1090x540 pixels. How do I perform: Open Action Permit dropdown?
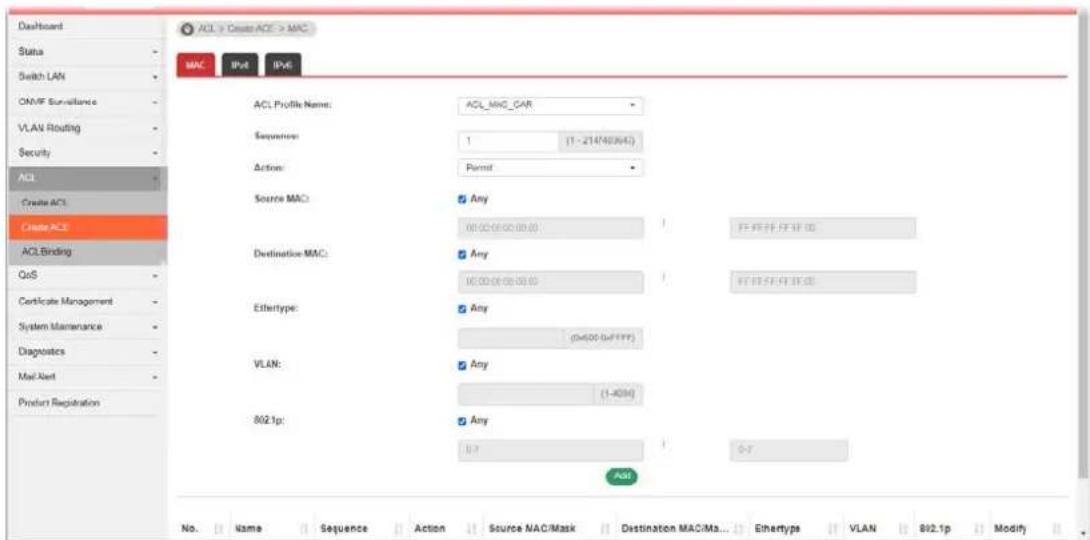point(550,168)
